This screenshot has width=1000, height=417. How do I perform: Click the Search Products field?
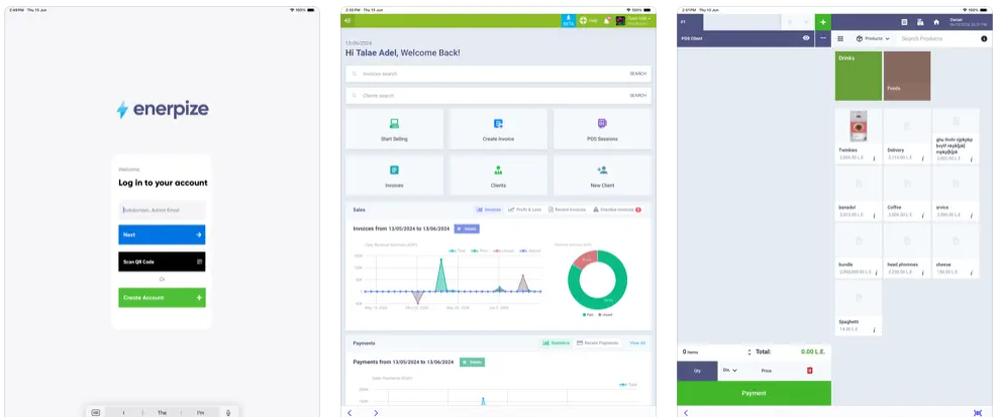coord(936,39)
